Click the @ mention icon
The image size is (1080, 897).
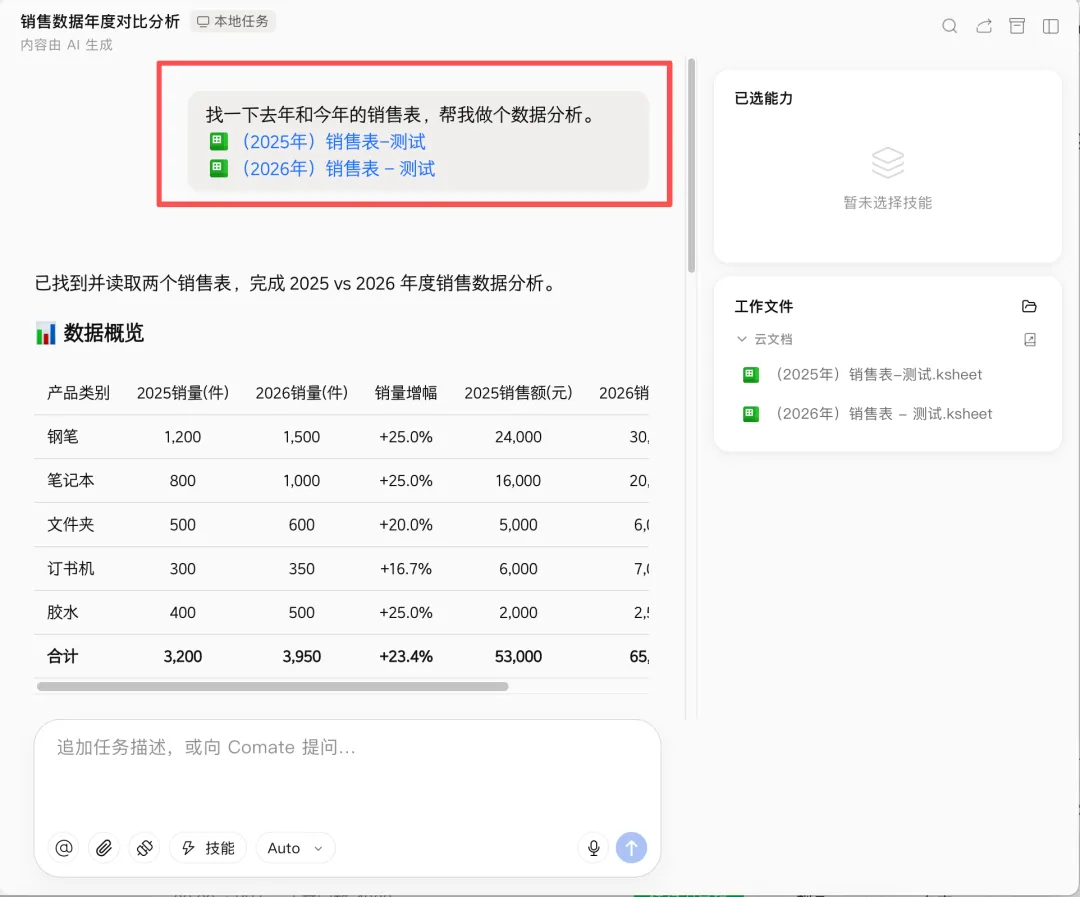coord(64,847)
